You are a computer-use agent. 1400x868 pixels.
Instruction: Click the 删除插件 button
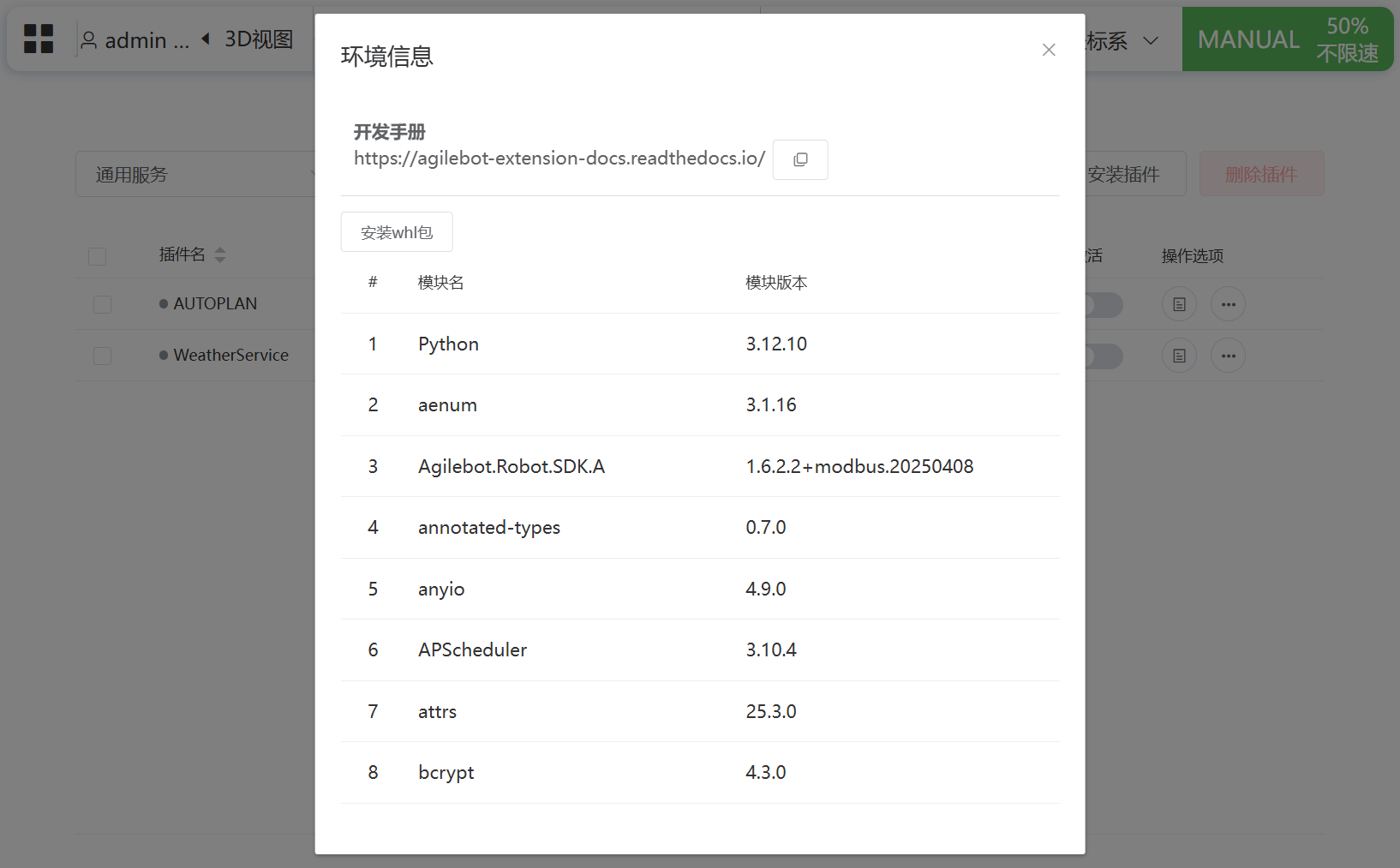pyautogui.click(x=1261, y=175)
